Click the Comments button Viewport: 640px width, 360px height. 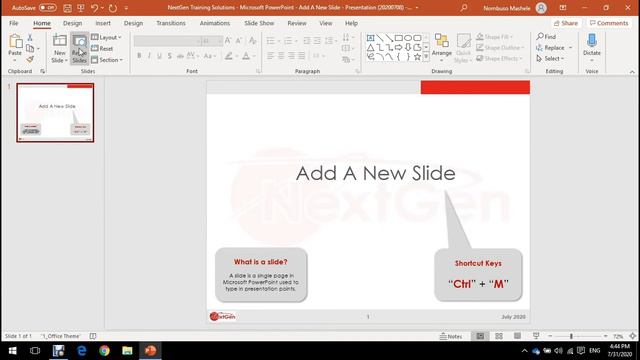[609, 23]
